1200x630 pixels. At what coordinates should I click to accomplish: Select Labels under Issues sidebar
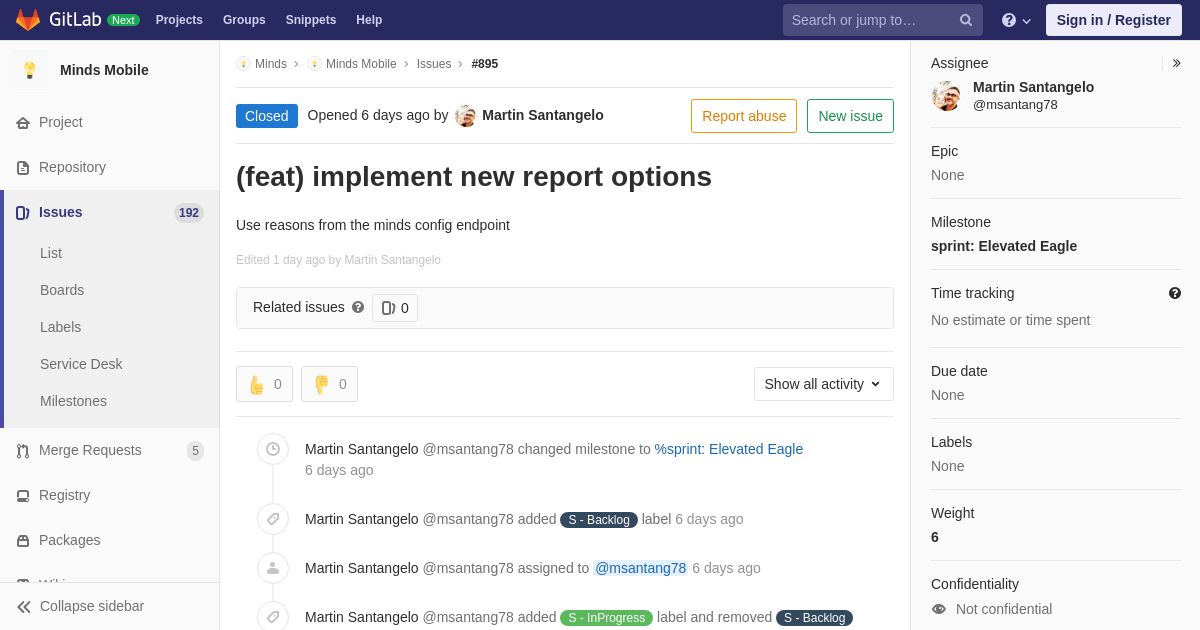pyautogui.click(x=60, y=327)
